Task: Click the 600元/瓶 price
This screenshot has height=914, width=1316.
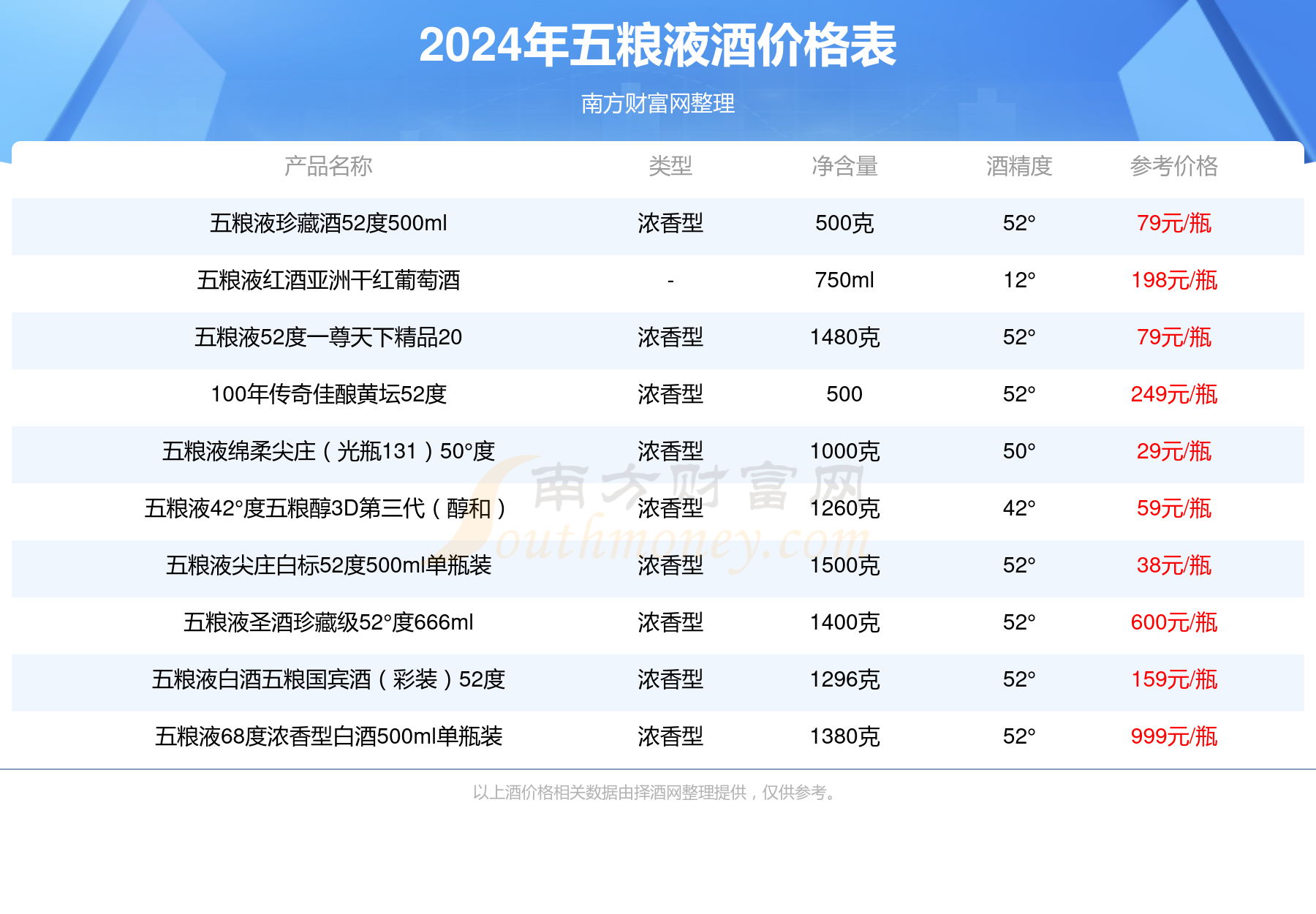Action: tap(1174, 622)
